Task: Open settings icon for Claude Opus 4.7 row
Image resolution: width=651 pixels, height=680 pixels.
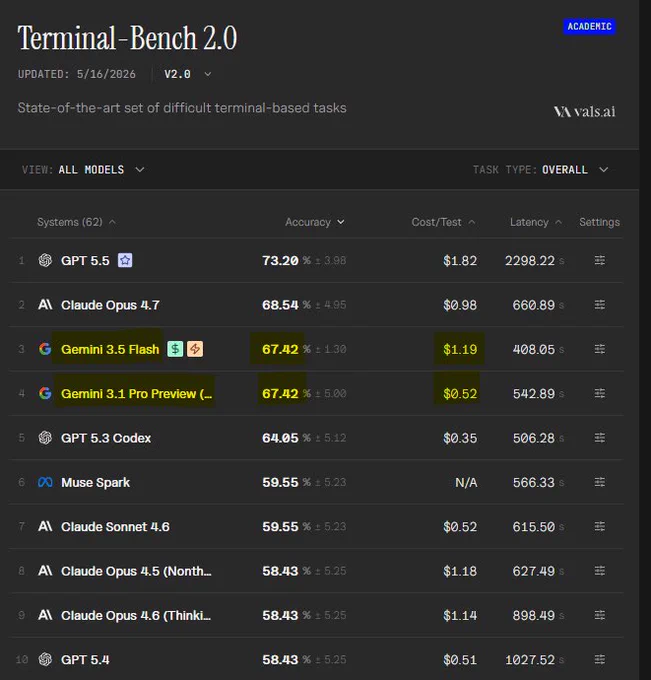Action: point(599,305)
